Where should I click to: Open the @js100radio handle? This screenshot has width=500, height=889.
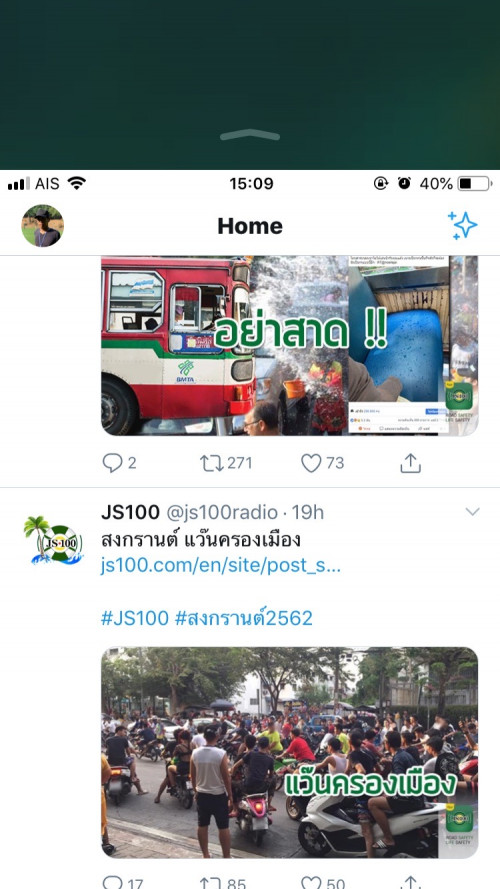(x=222, y=513)
